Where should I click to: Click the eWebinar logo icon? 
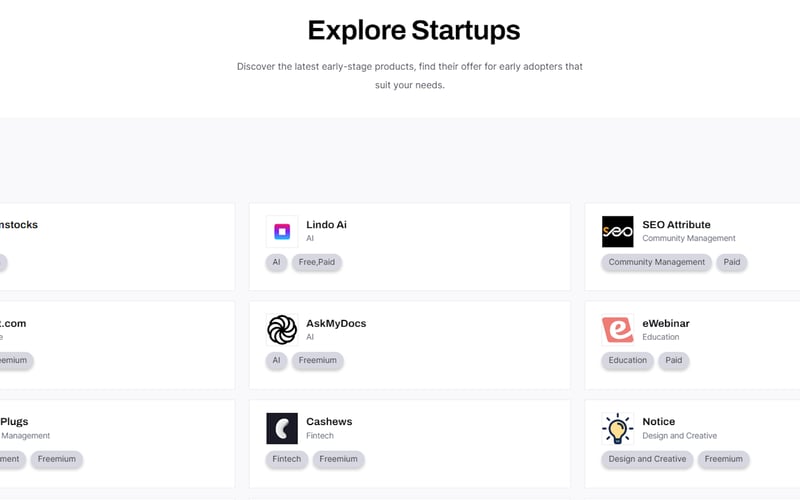point(617,330)
